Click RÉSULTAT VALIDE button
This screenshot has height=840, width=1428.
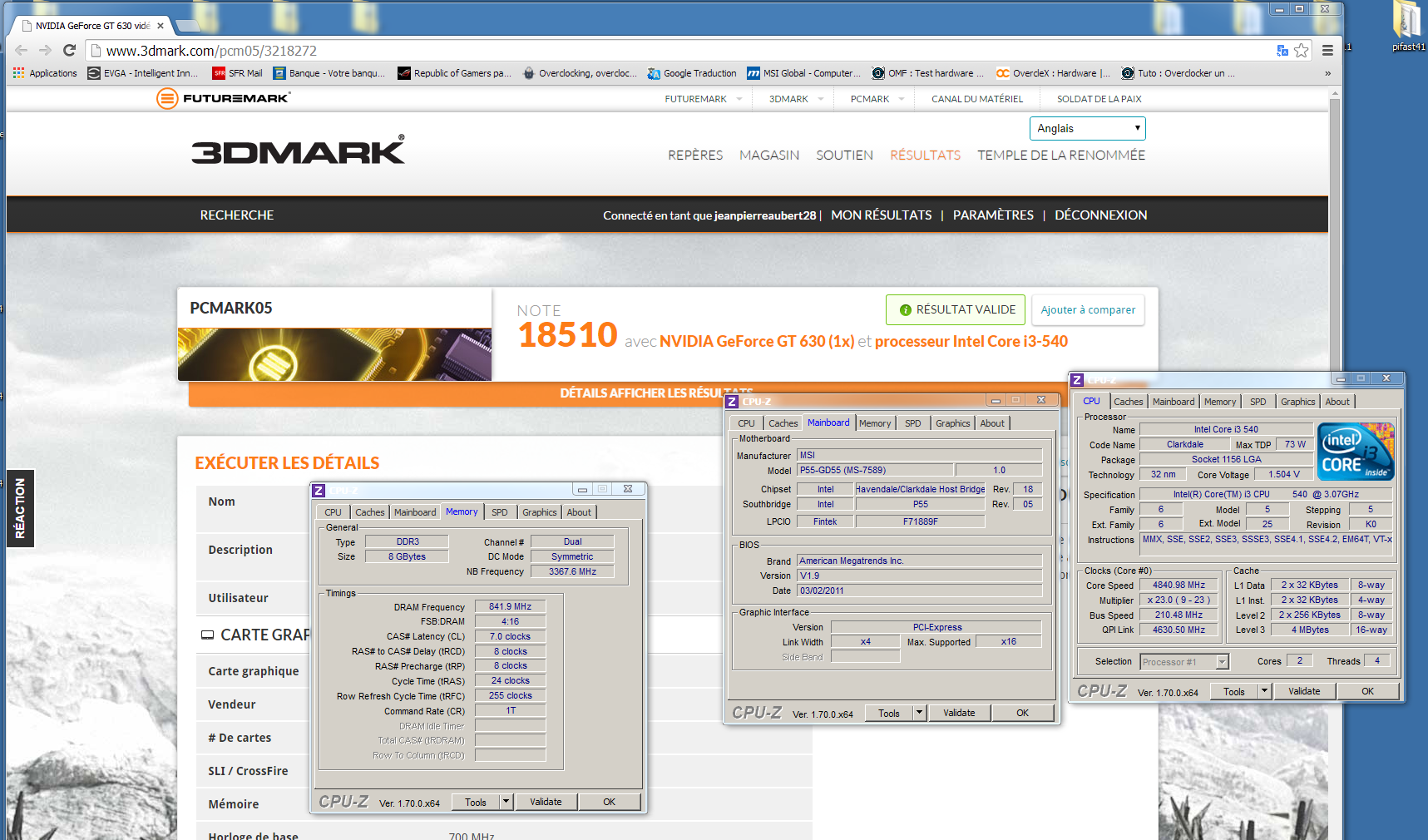coord(956,309)
